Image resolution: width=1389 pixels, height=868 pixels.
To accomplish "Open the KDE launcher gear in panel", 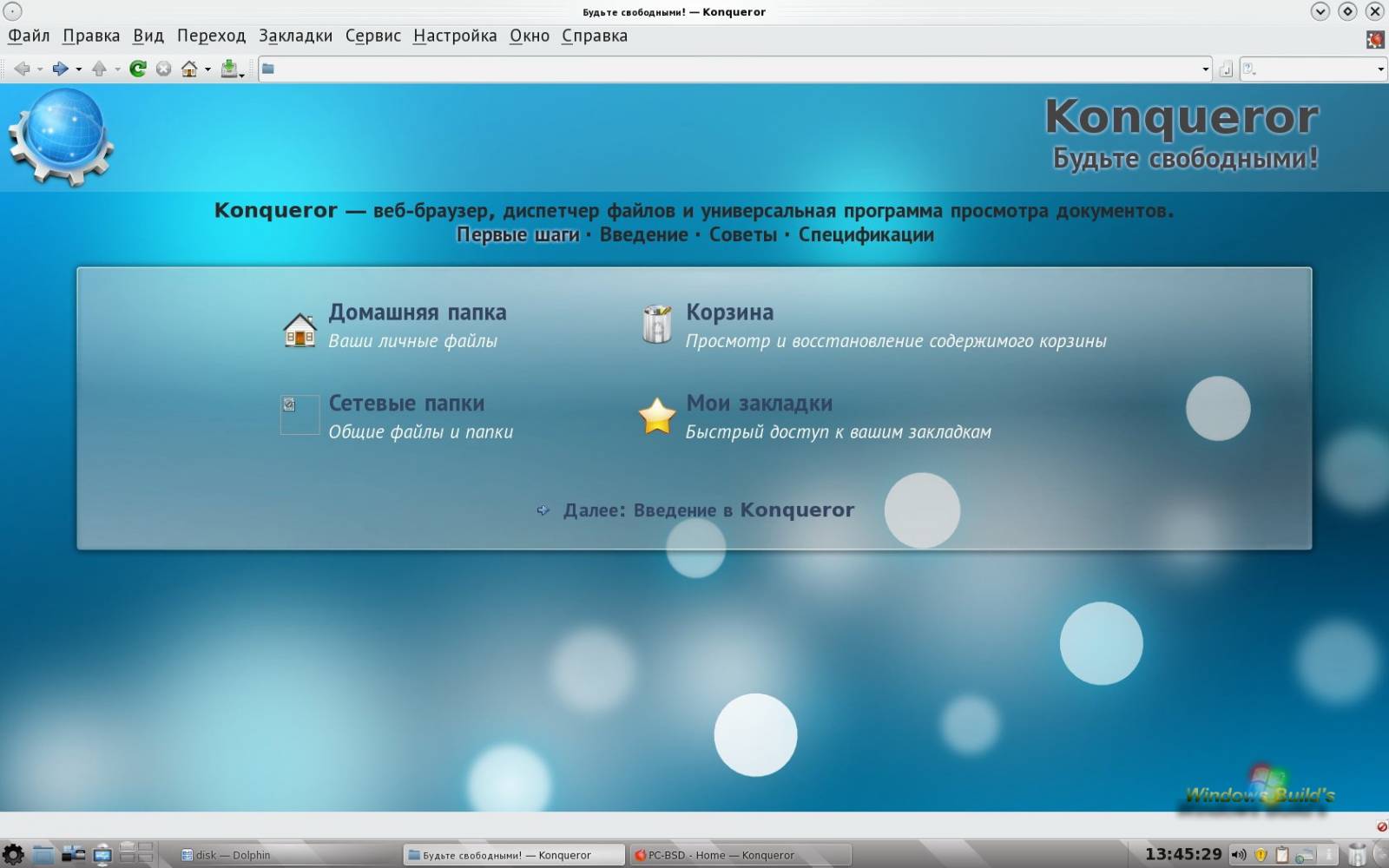I will 13,854.
